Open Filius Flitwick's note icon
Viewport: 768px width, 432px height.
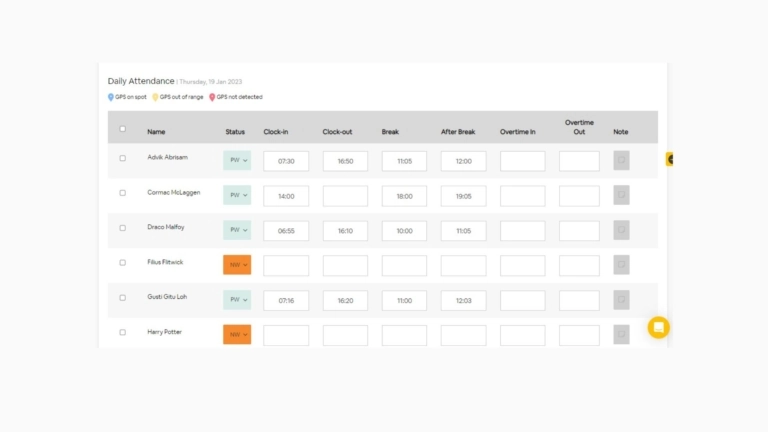[621, 265]
